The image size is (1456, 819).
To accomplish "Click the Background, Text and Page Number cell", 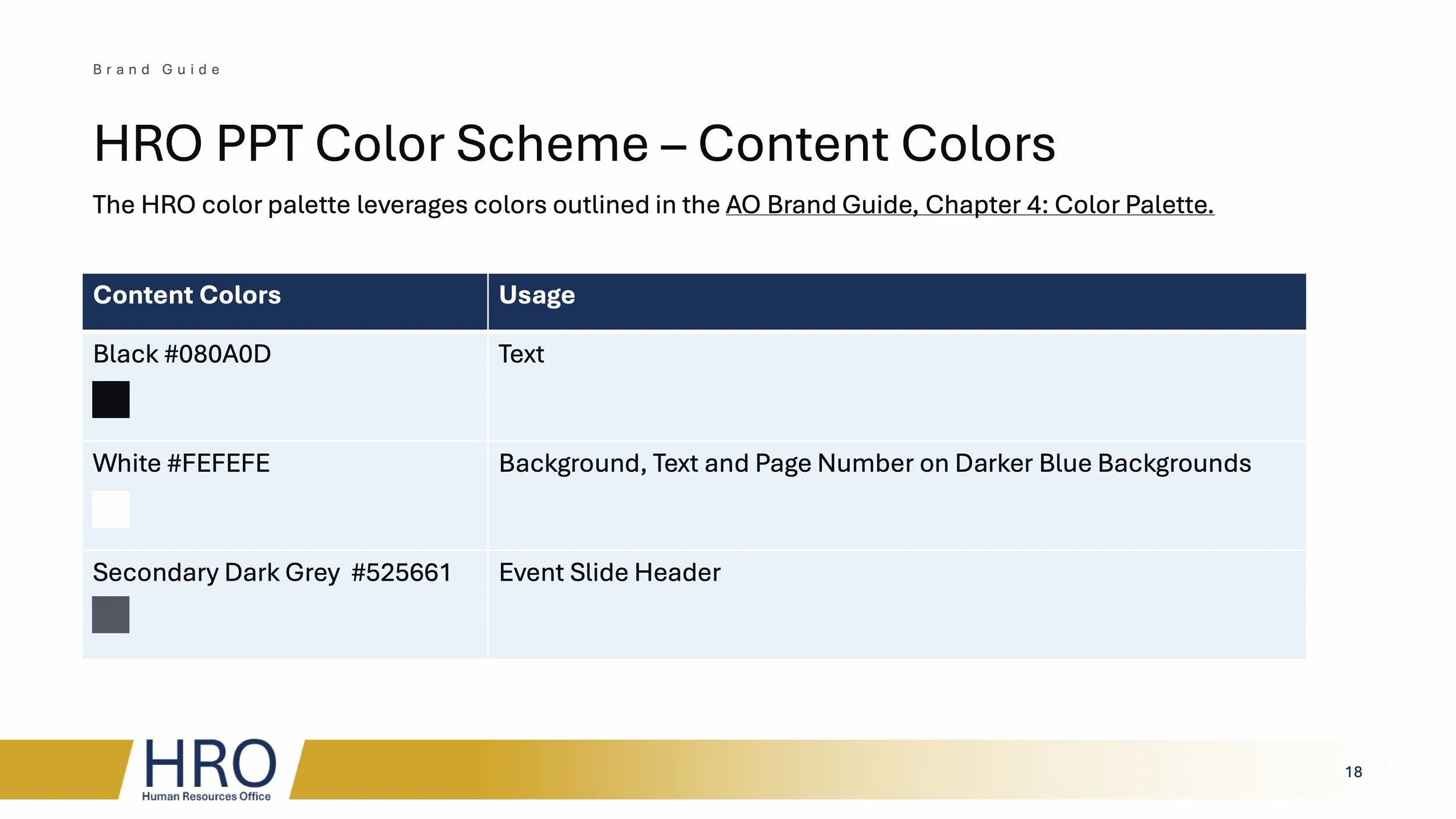I will click(x=897, y=495).
